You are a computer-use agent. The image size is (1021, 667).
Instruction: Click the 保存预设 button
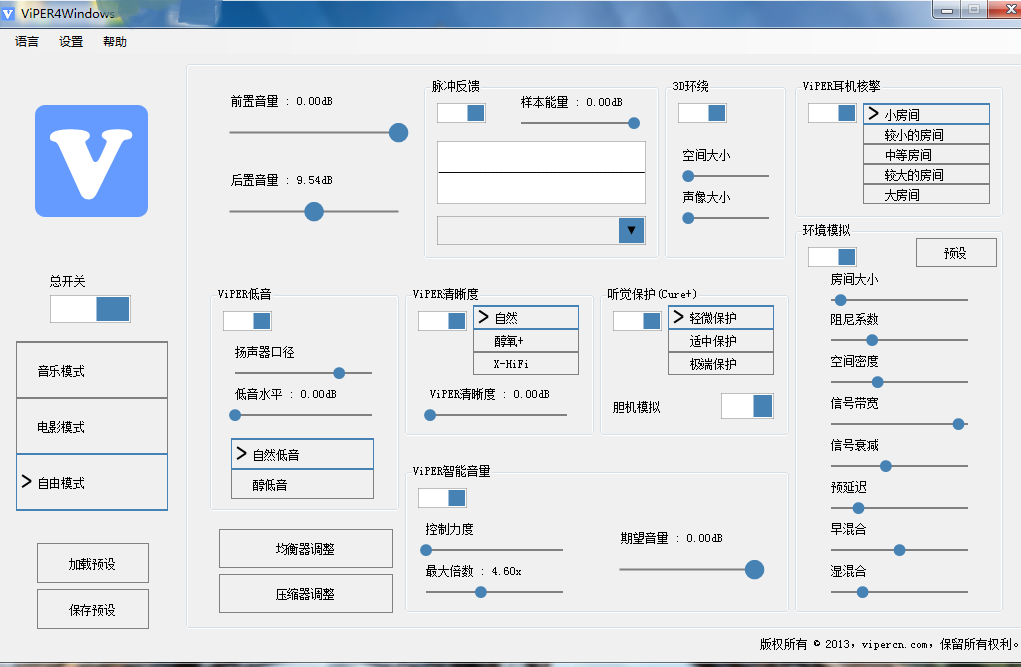pyautogui.click(x=92, y=609)
